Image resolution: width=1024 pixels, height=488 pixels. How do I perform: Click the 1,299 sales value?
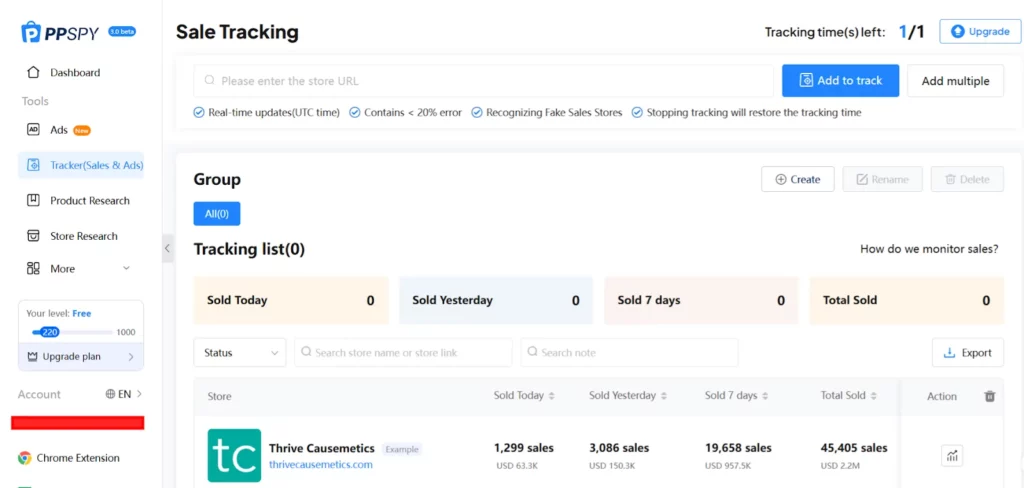click(x=524, y=448)
